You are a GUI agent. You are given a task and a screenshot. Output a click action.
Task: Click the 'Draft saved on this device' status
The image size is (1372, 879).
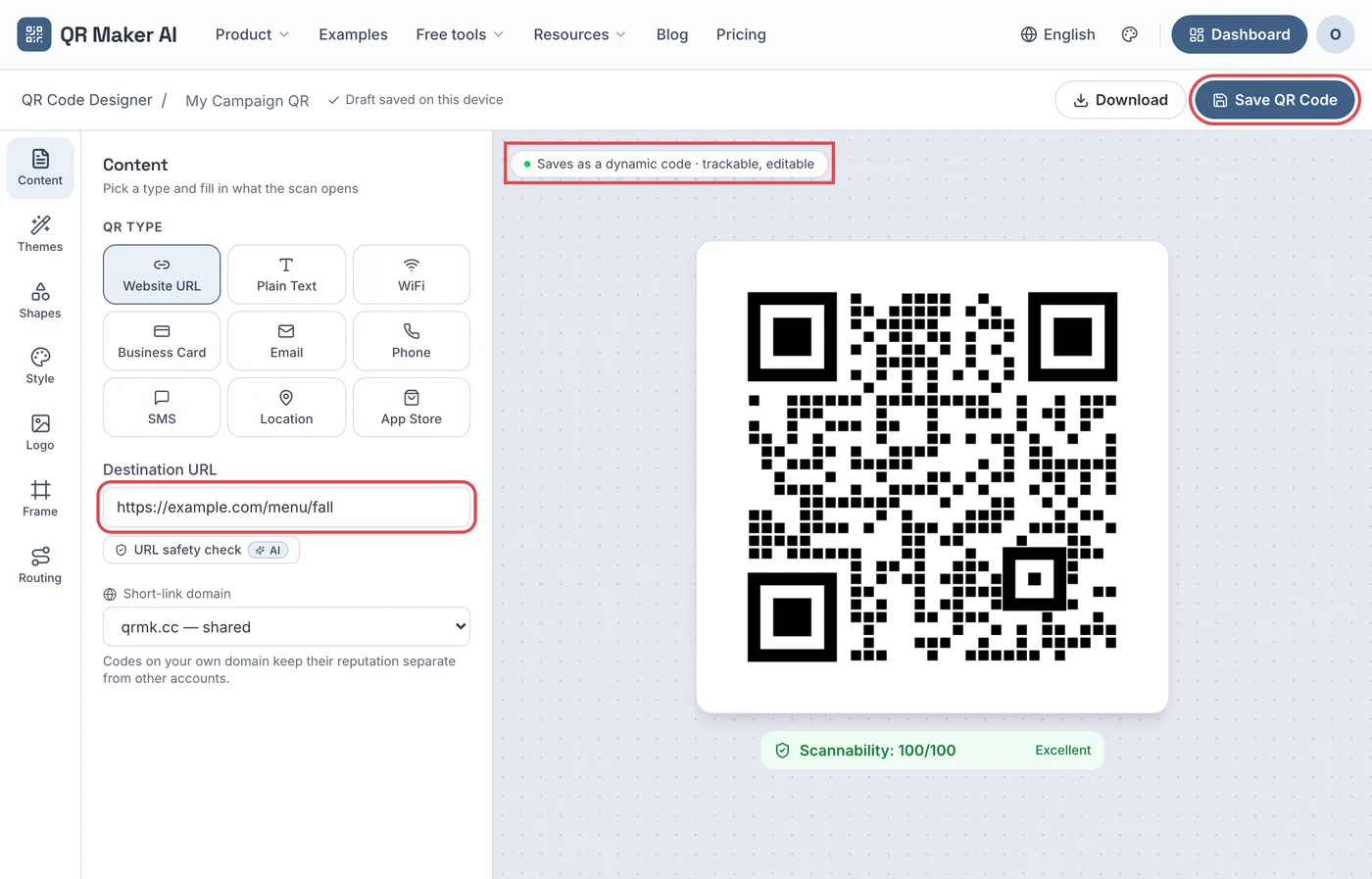pyautogui.click(x=416, y=100)
